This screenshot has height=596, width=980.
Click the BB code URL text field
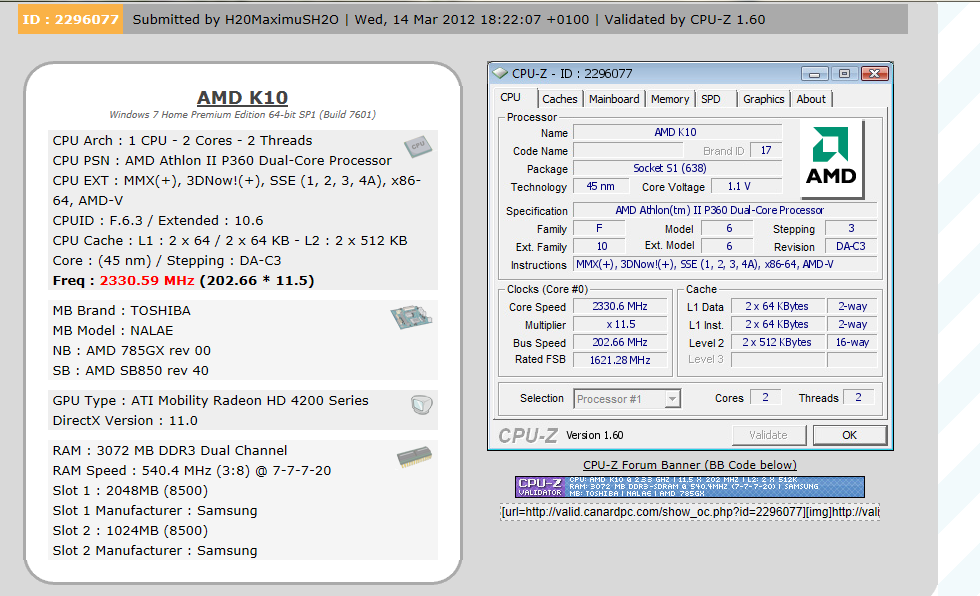point(690,512)
